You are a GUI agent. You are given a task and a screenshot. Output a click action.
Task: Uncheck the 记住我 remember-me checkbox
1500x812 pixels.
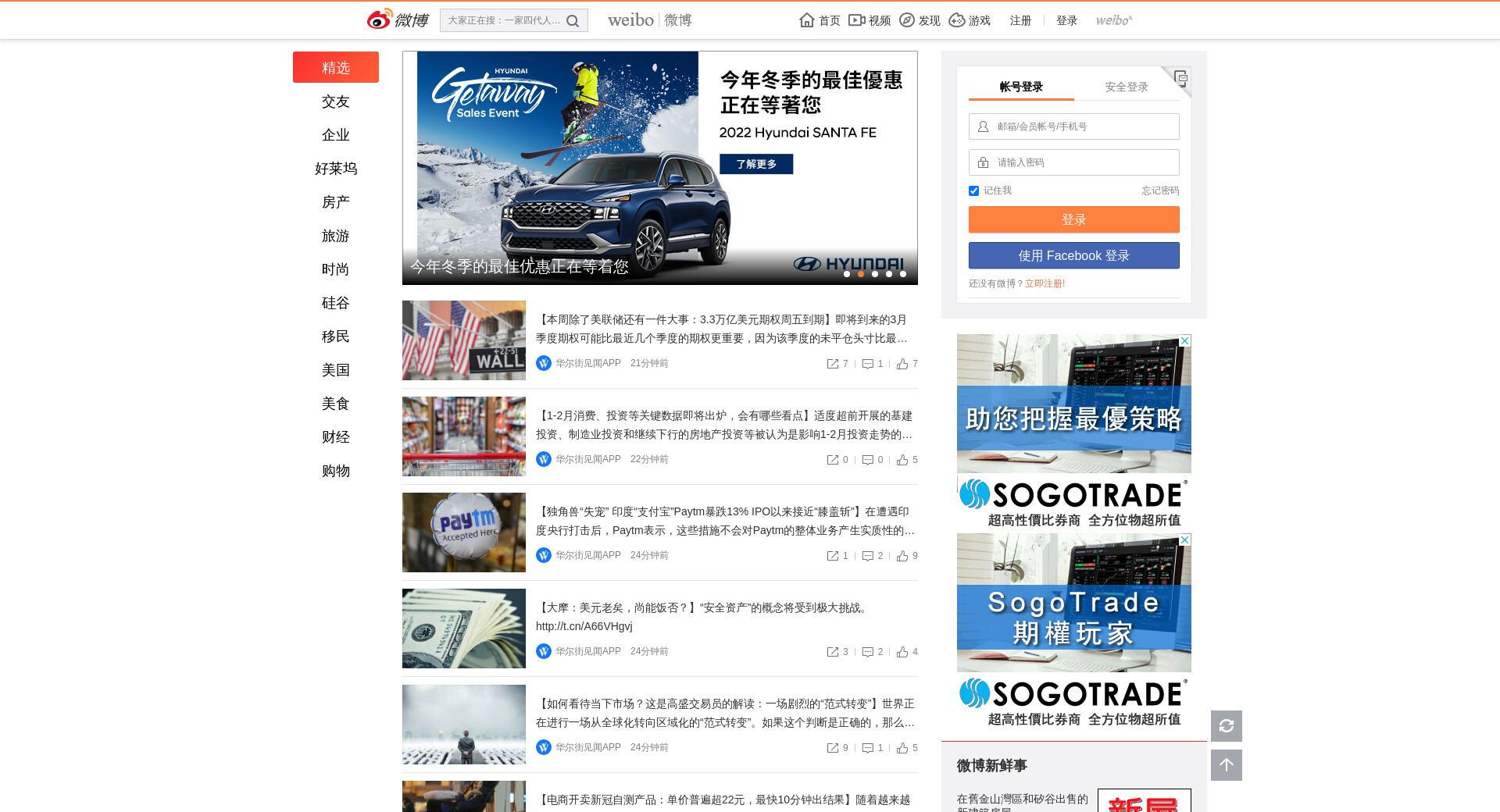973,191
